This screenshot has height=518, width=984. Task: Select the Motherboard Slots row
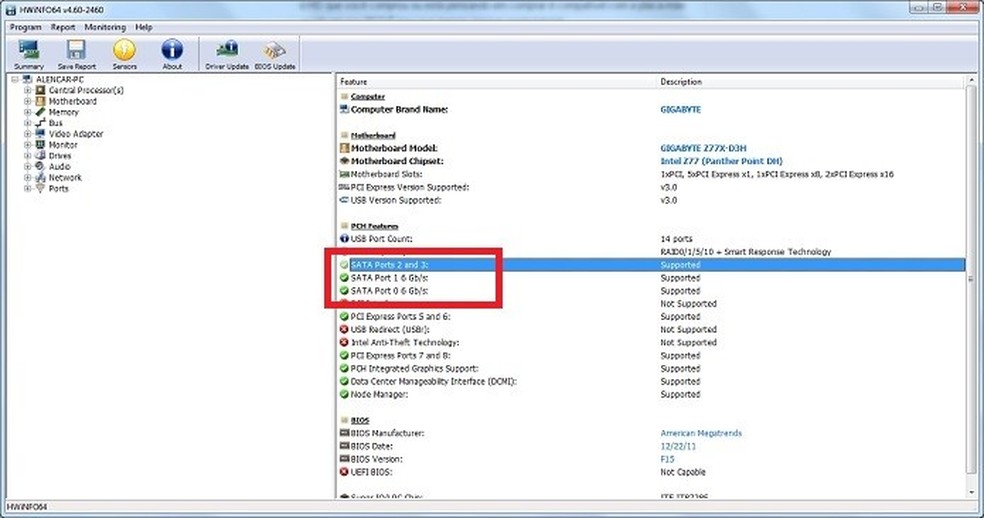click(651, 175)
